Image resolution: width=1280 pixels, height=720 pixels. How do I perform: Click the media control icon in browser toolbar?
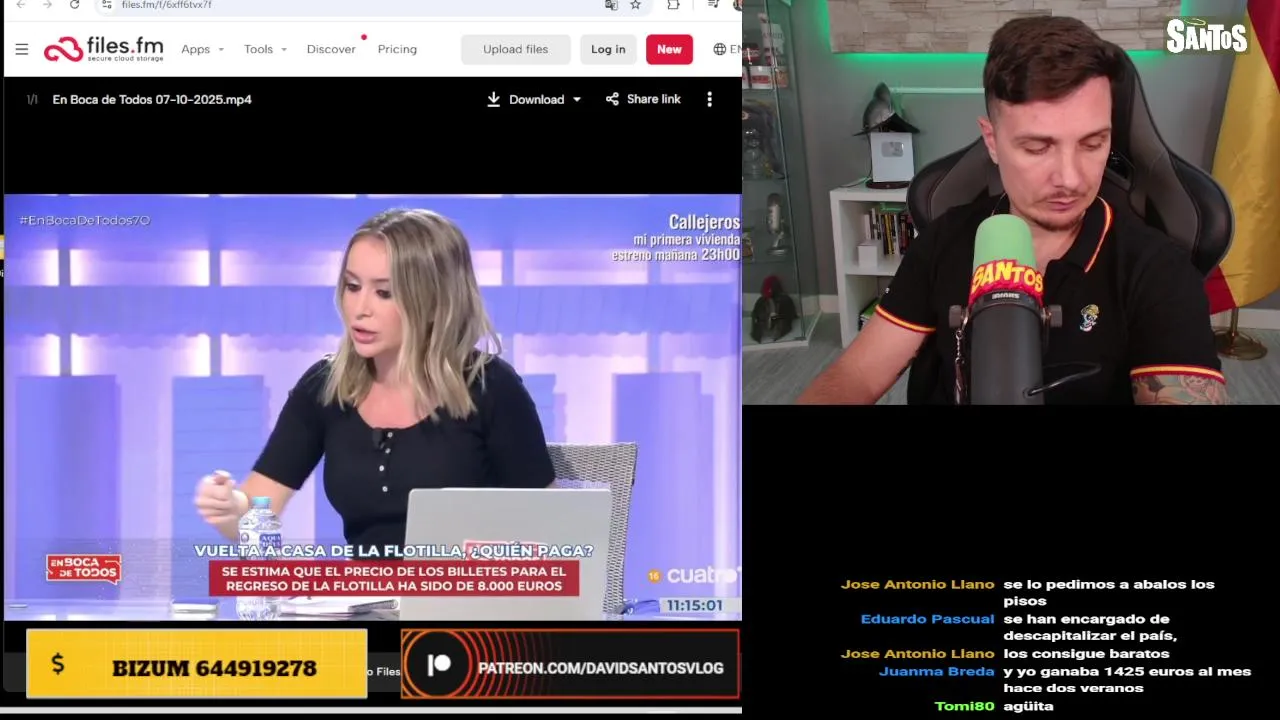pyautogui.click(x=713, y=5)
